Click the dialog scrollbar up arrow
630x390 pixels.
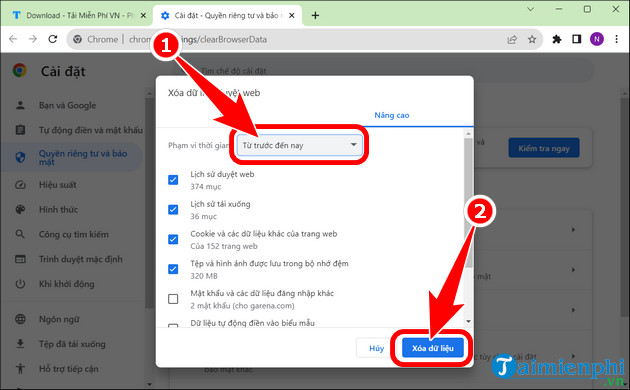[468, 133]
